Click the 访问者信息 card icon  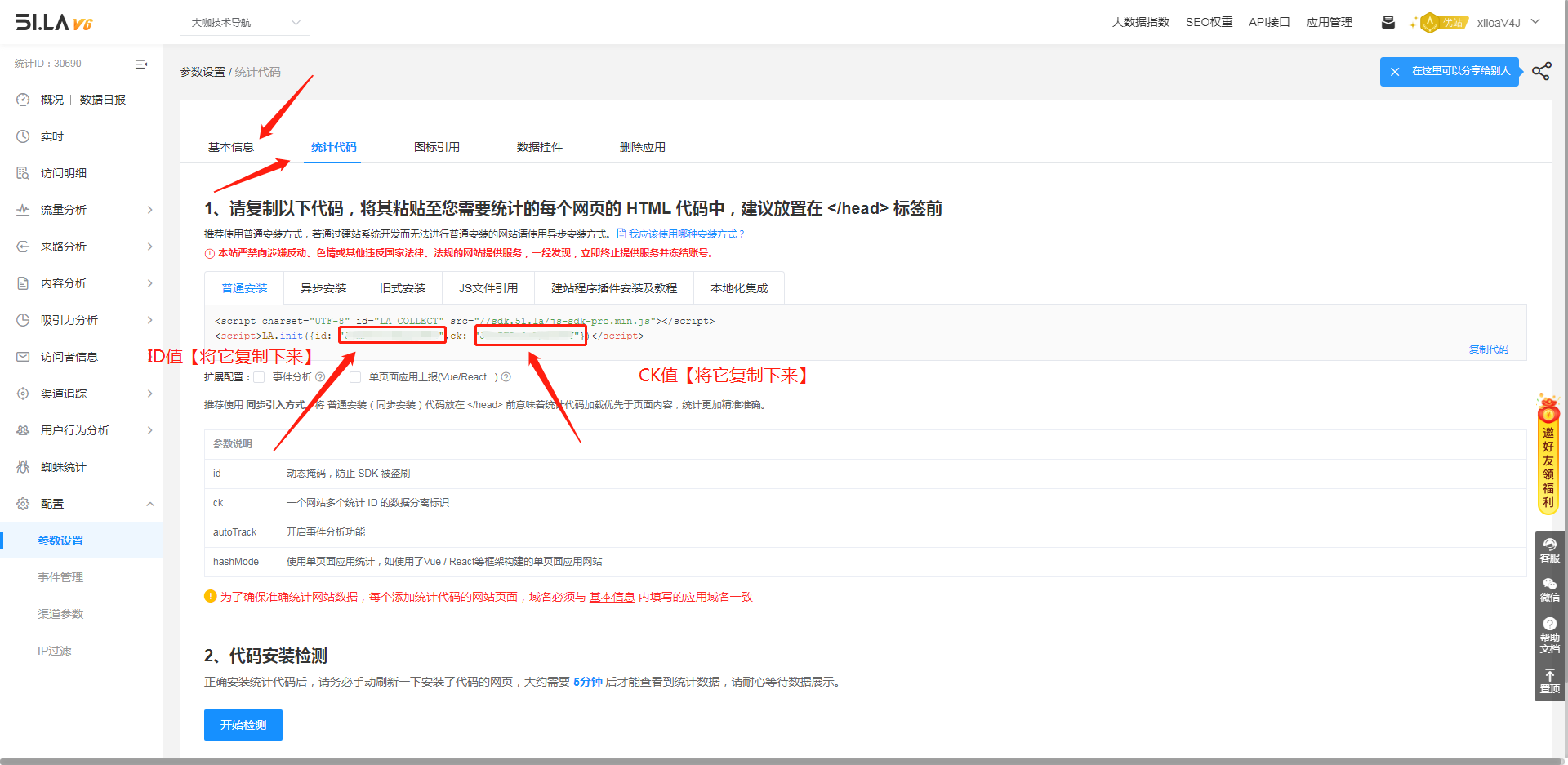tap(23, 357)
